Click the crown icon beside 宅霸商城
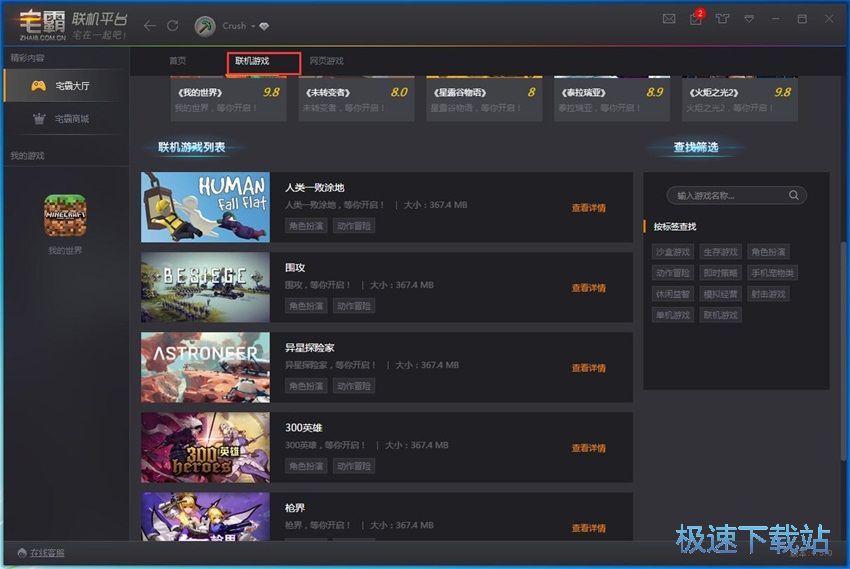This screenshot has height=569, width=850. coord(39,119)
